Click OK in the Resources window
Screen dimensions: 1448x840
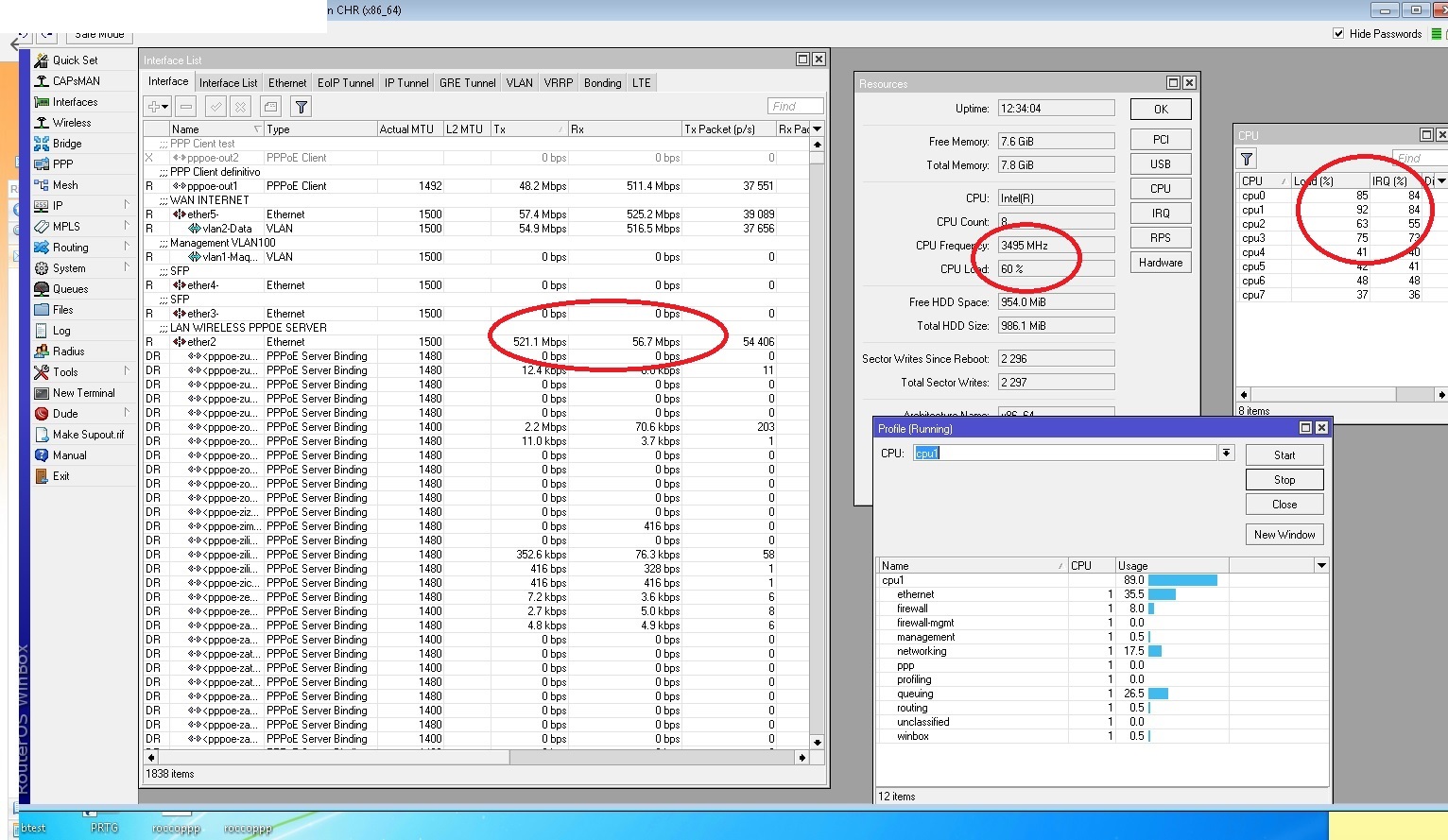click(1161, 110)
